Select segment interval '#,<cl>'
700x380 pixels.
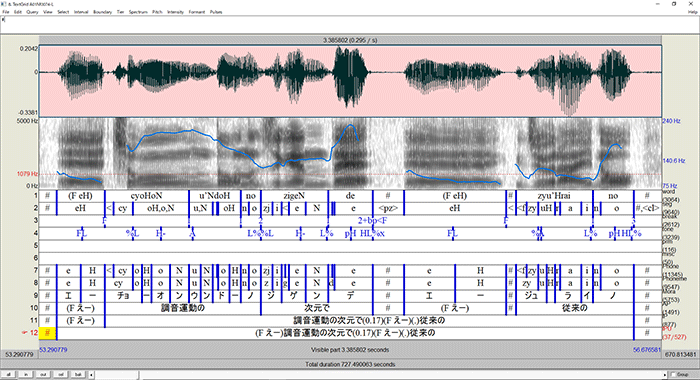(x=647, y=208)
